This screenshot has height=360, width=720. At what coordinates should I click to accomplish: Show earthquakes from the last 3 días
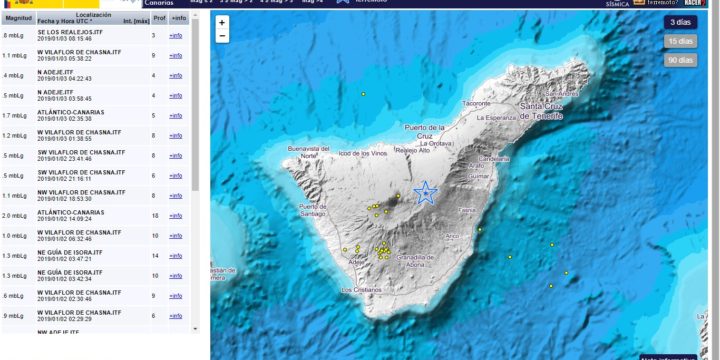point(681,22)
